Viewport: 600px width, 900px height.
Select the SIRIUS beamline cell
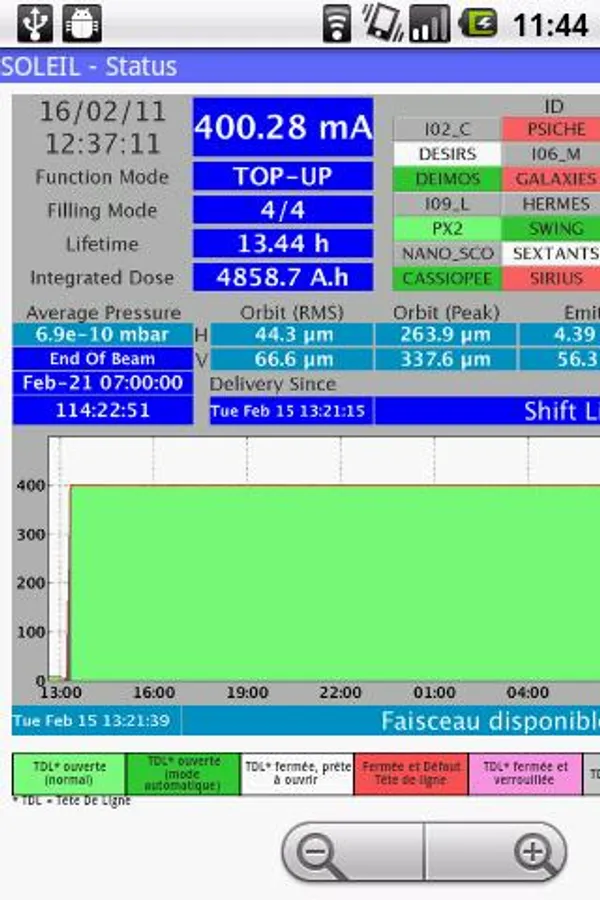(x=552, y=278)
